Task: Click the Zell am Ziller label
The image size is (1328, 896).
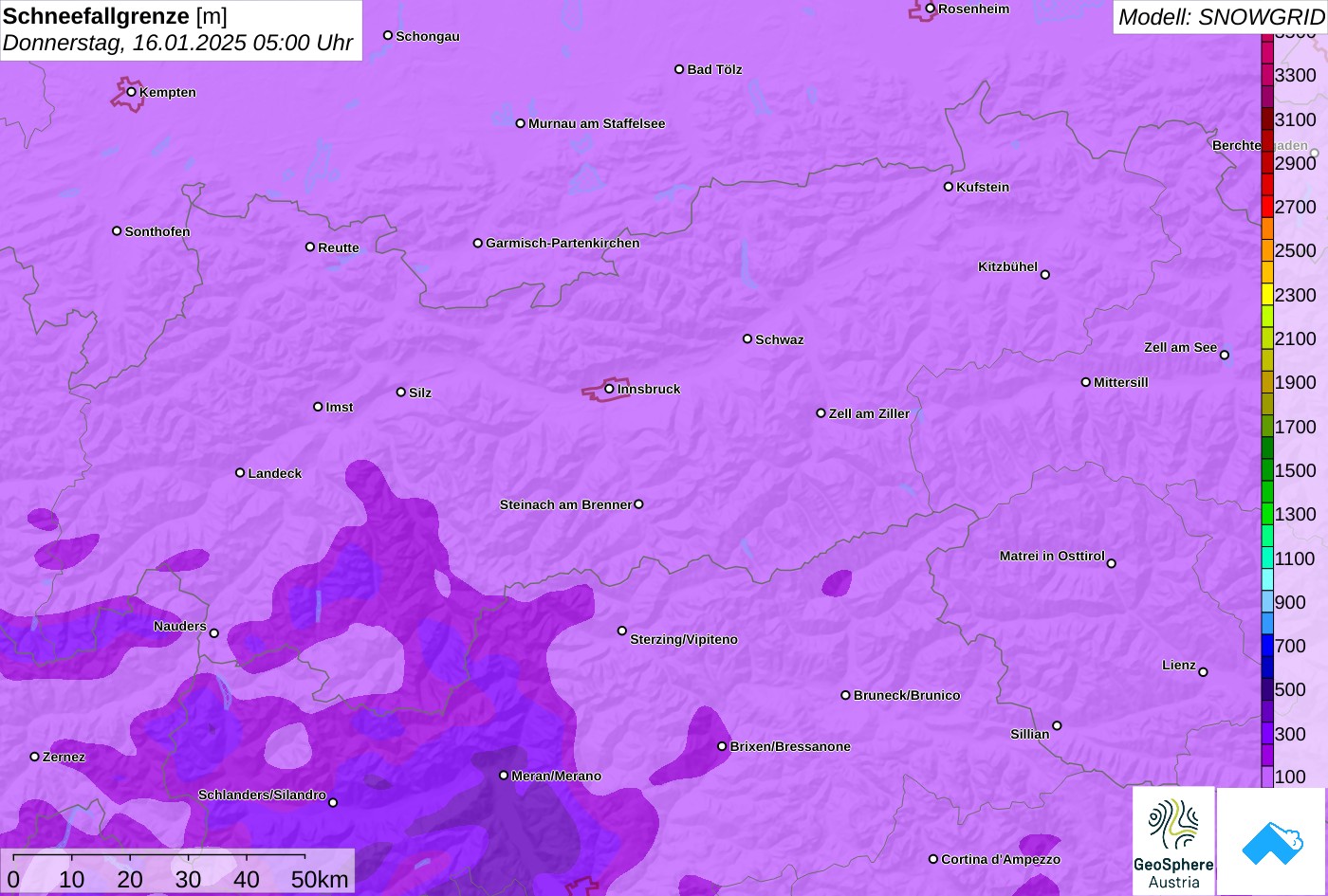Action: click(869, 414)
